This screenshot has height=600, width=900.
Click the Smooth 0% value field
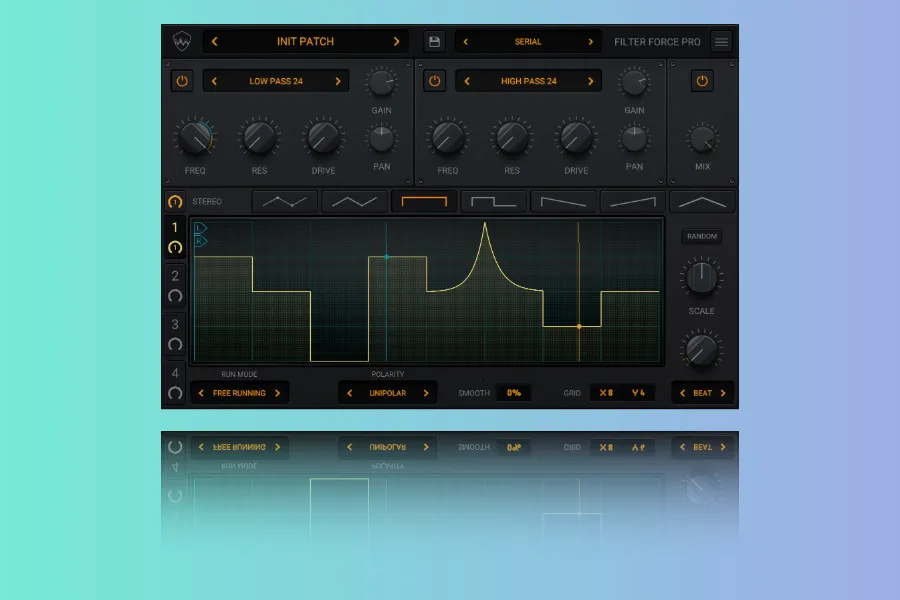tap(514, 393)
